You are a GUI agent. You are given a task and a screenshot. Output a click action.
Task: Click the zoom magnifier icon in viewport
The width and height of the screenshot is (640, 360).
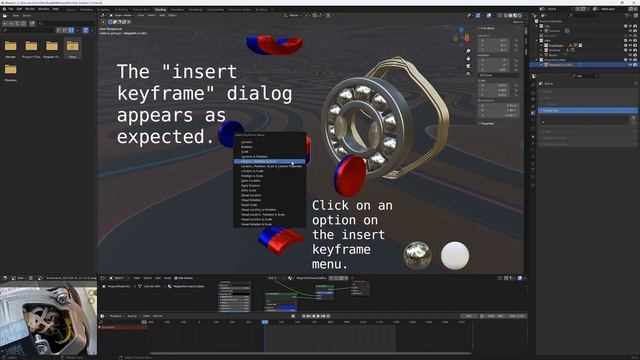[x=468, y=51]
